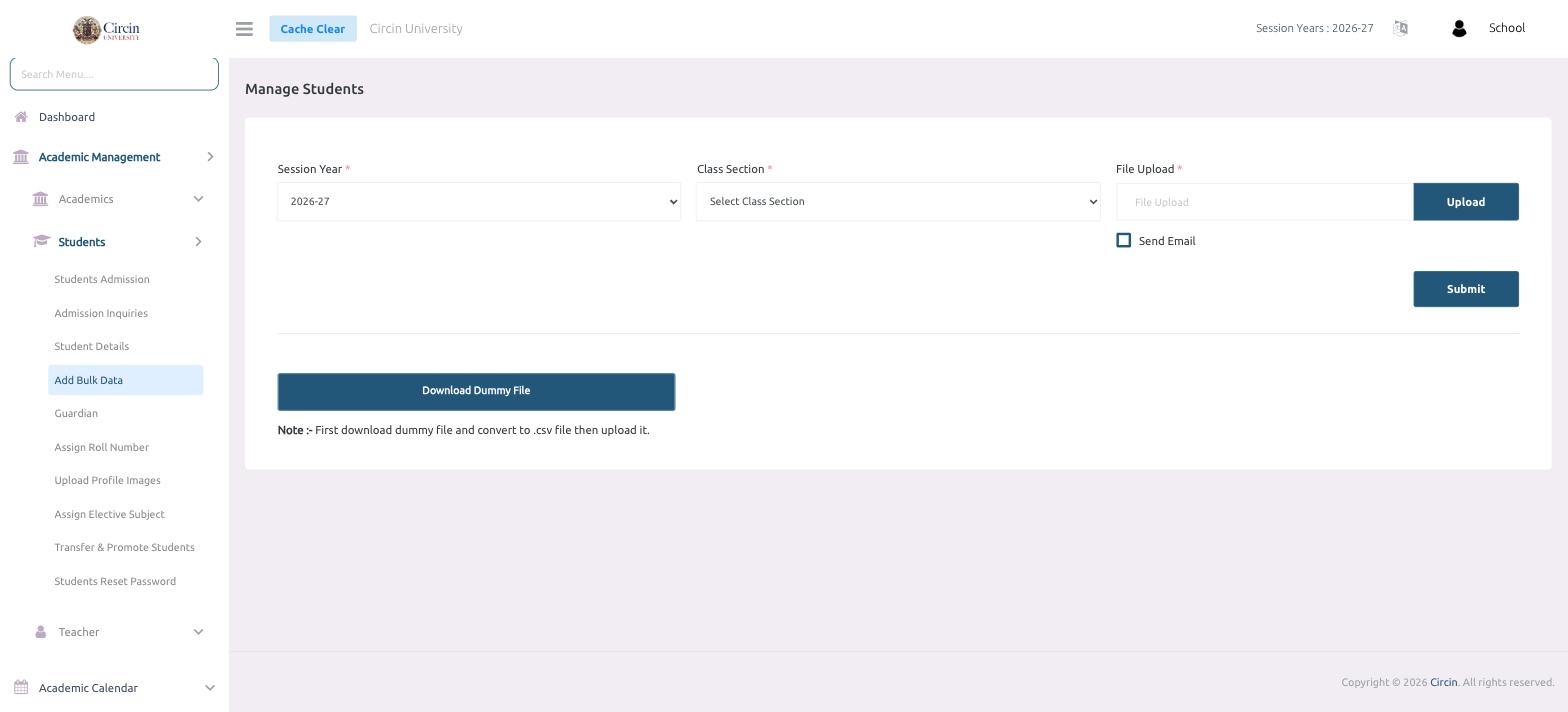Open Upload Profile Images page

[x=108, y=480]
